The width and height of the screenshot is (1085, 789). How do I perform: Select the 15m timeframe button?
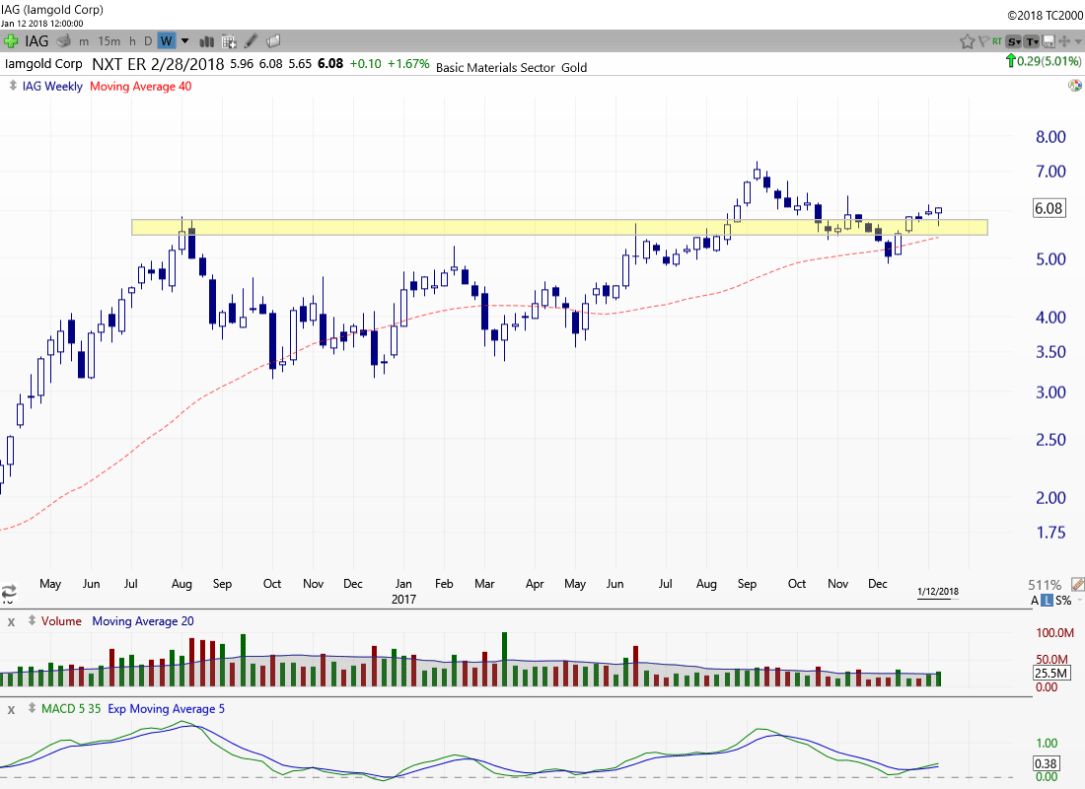[109, 41]
